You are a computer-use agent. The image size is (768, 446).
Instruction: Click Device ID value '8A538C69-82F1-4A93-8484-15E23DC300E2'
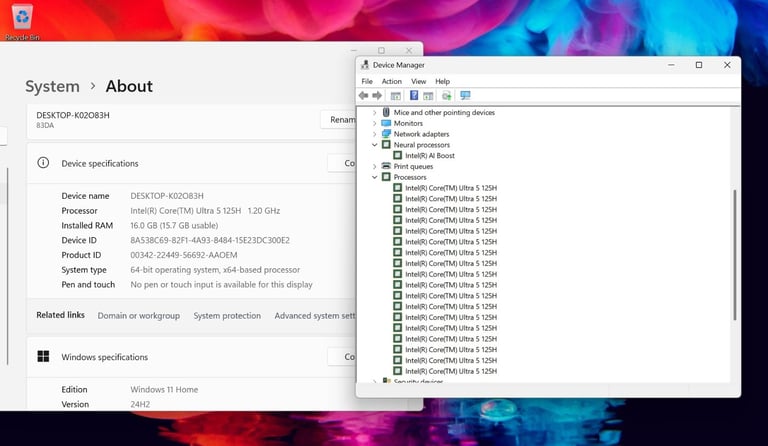[210, 240]
